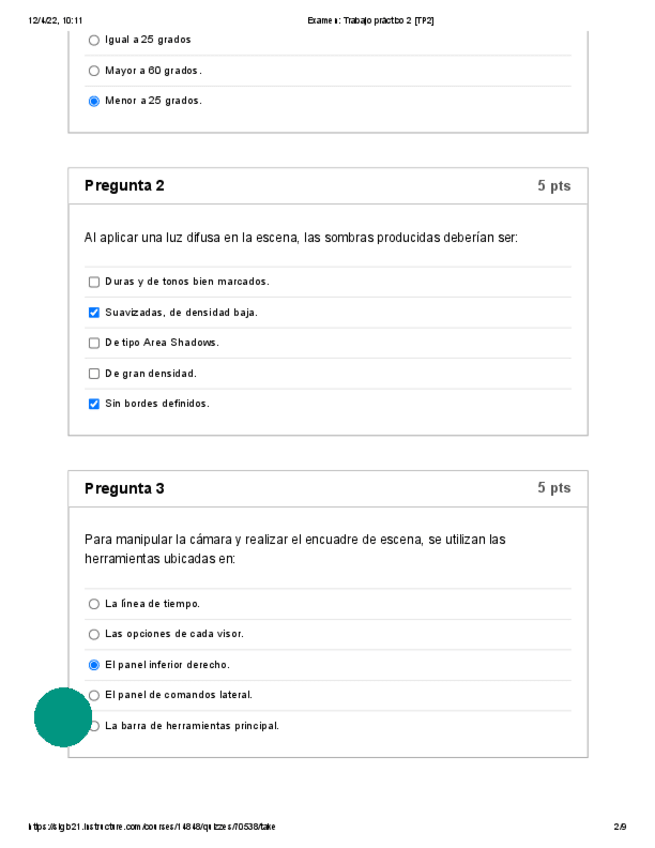Screen dimensions: 655x848
Task: Uncheck the 'Sin bordes definidos' option
Action: 94,404
